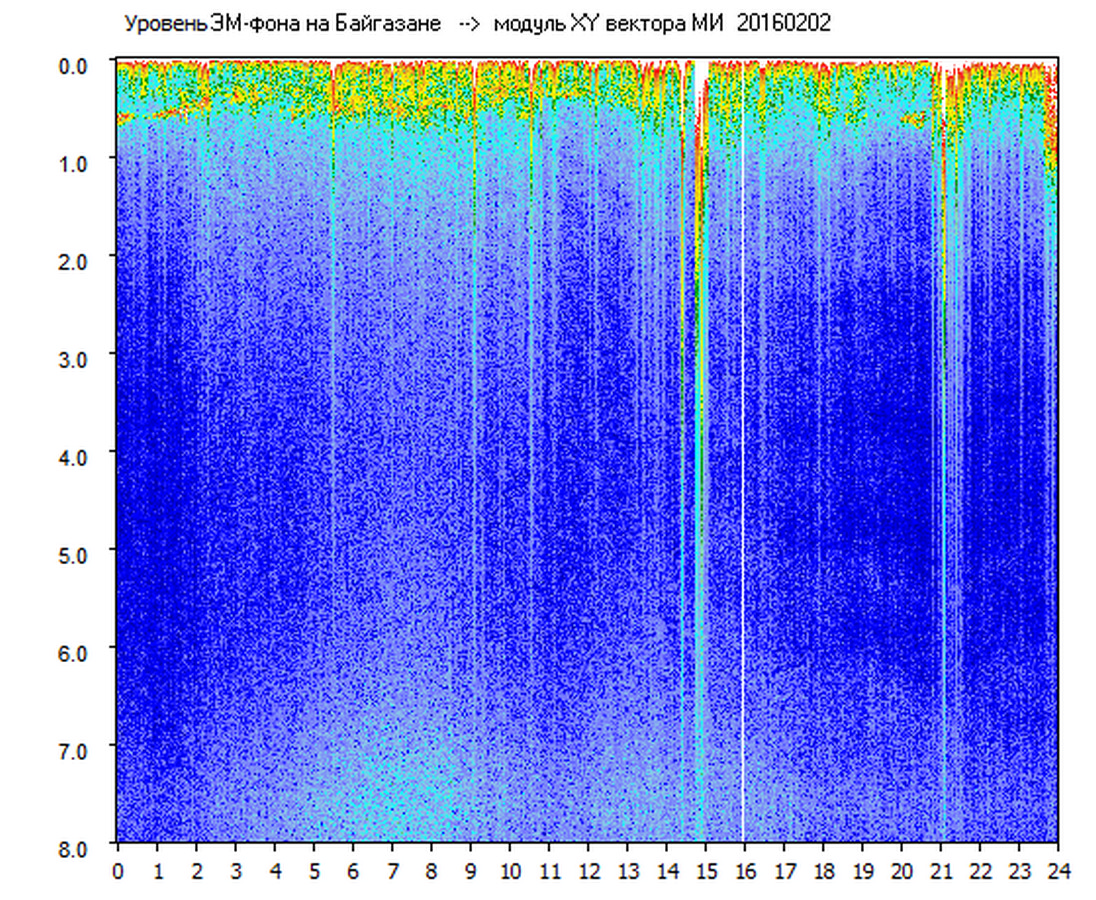Image resolution: width=1096 pixels, height=900 pixels.
Task: Click hour 12 on the horizontal axis
Action: tap(588, 871)
